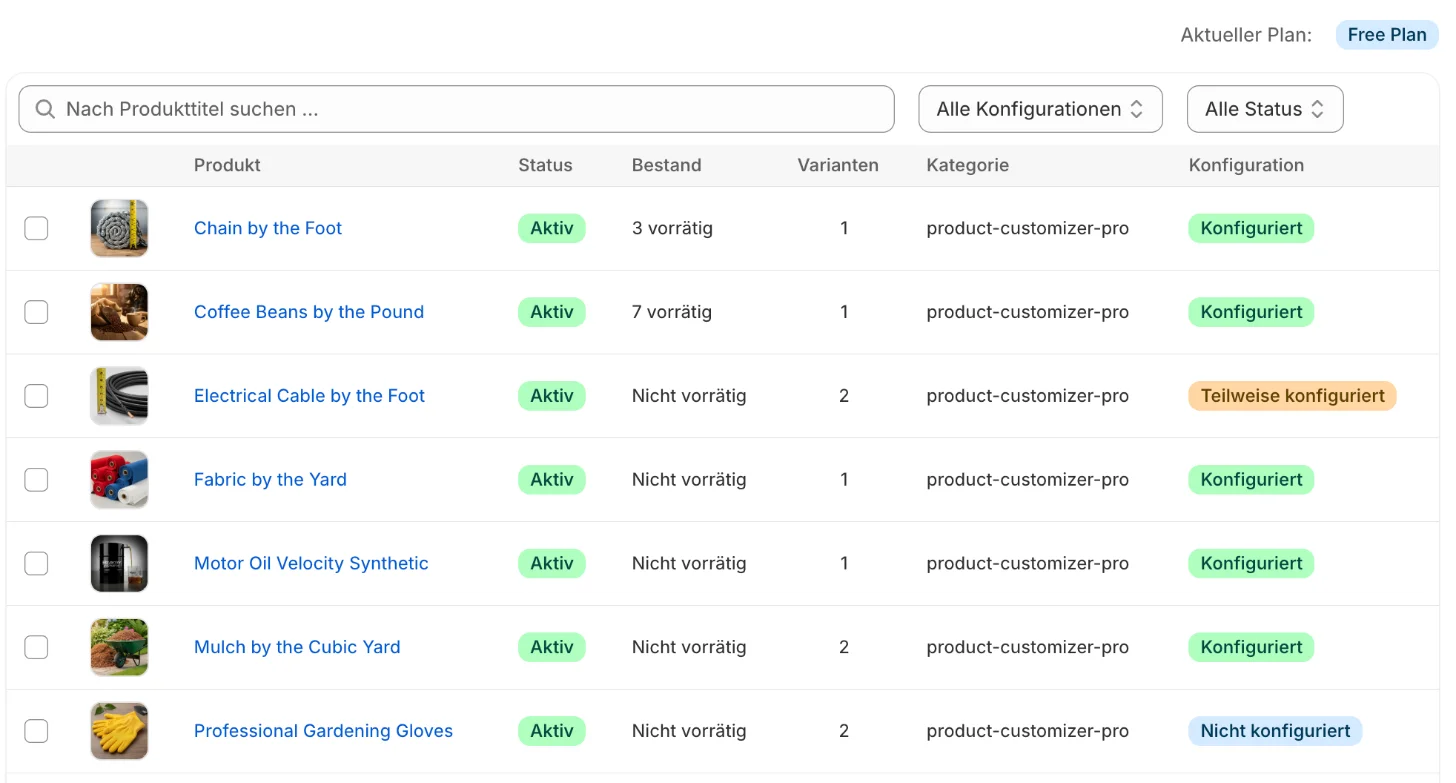Click Nicht vorrätig in the Electrical Cable row
This screenshot has width=1456, height=783.
(x=689, y=396)
